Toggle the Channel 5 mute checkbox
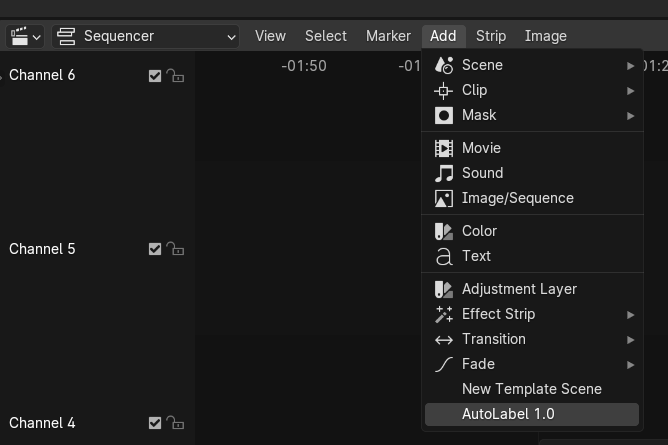Screen dimensions: 668x445 155,249
